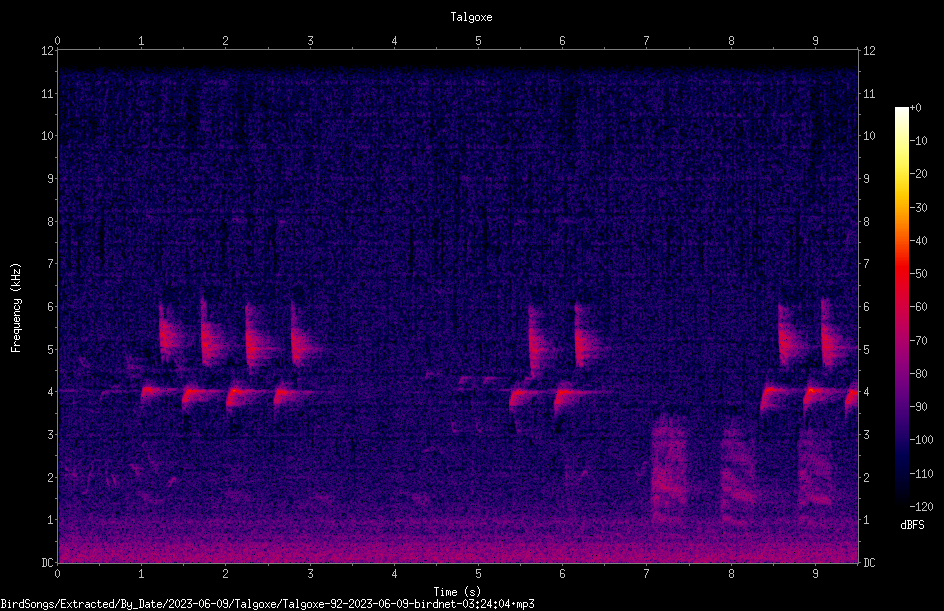944x611 pixels.
Task: Click the "10" tick on the left frequency axis
Action: click(x=48, y=136)
